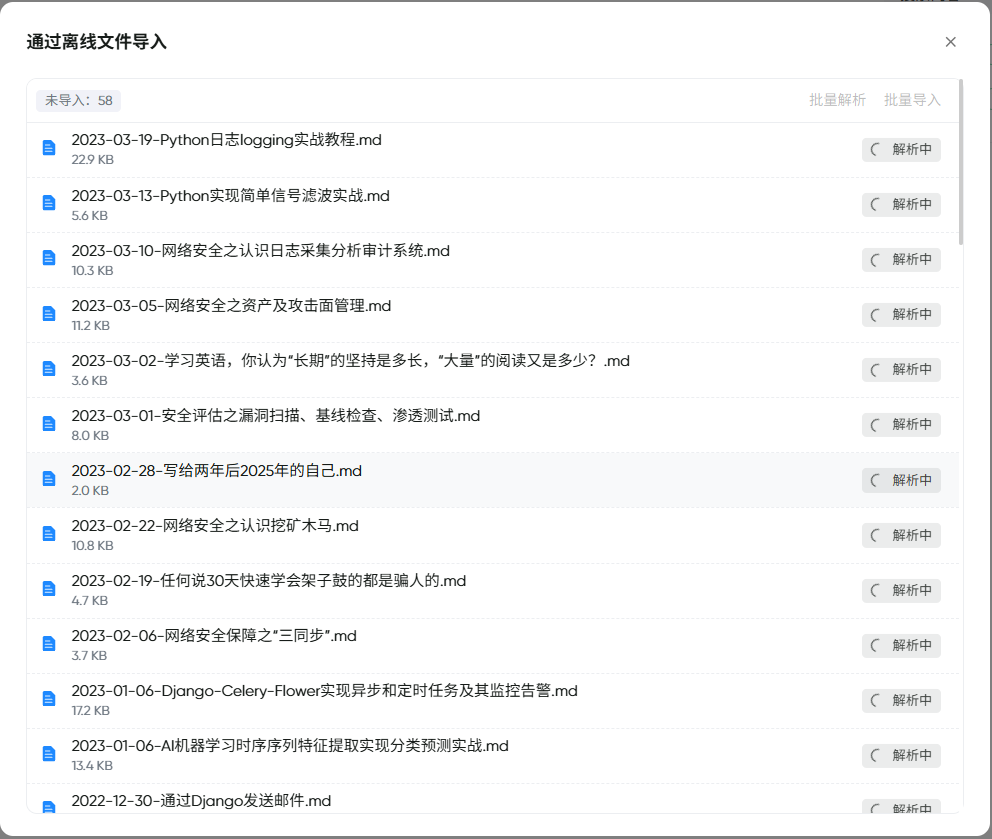Close the 通过离线文件导入 dialog

pyautogui.click(x=950, y=41)
